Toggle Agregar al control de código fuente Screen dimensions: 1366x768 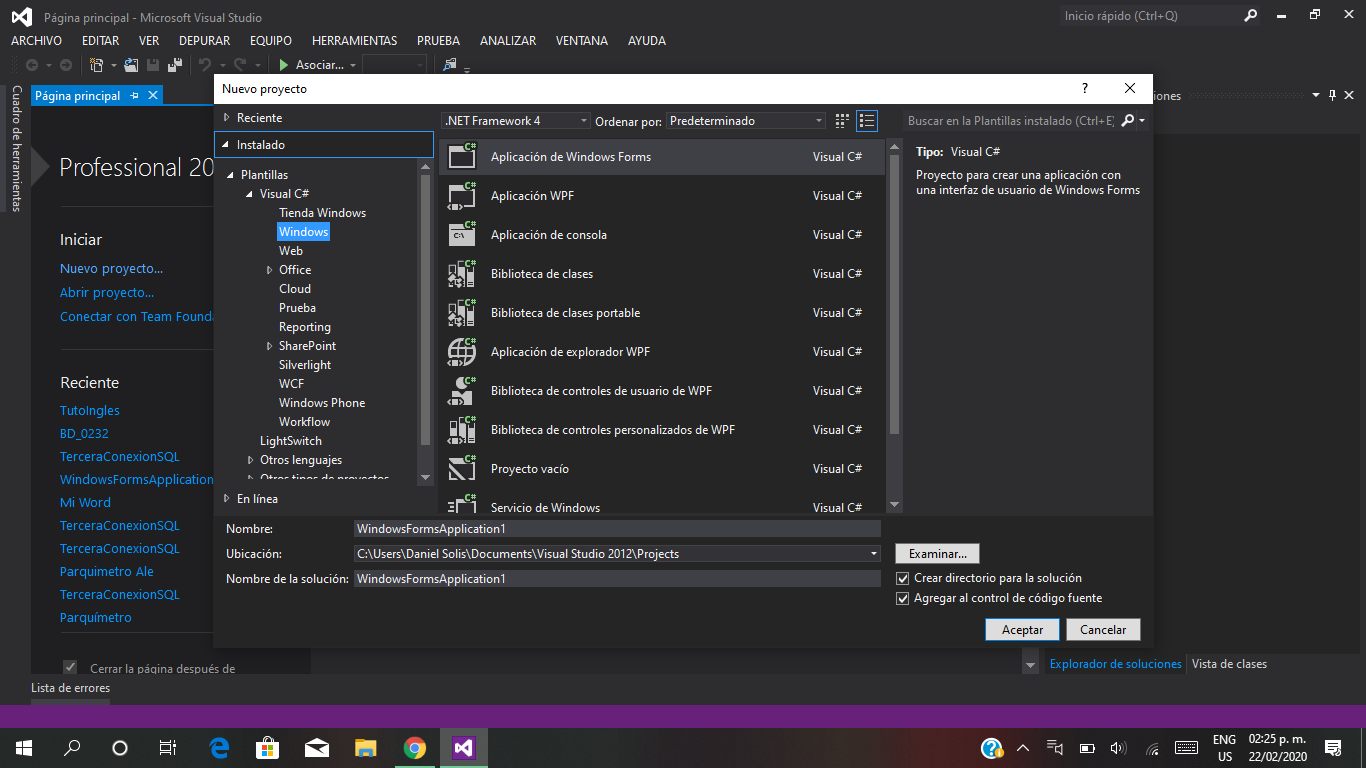[x=902, y=599]
